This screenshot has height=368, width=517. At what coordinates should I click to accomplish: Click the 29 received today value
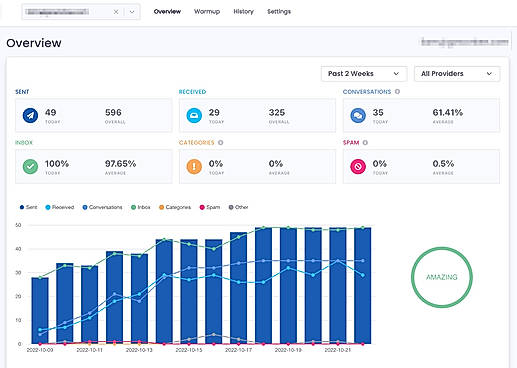point(214,112)
